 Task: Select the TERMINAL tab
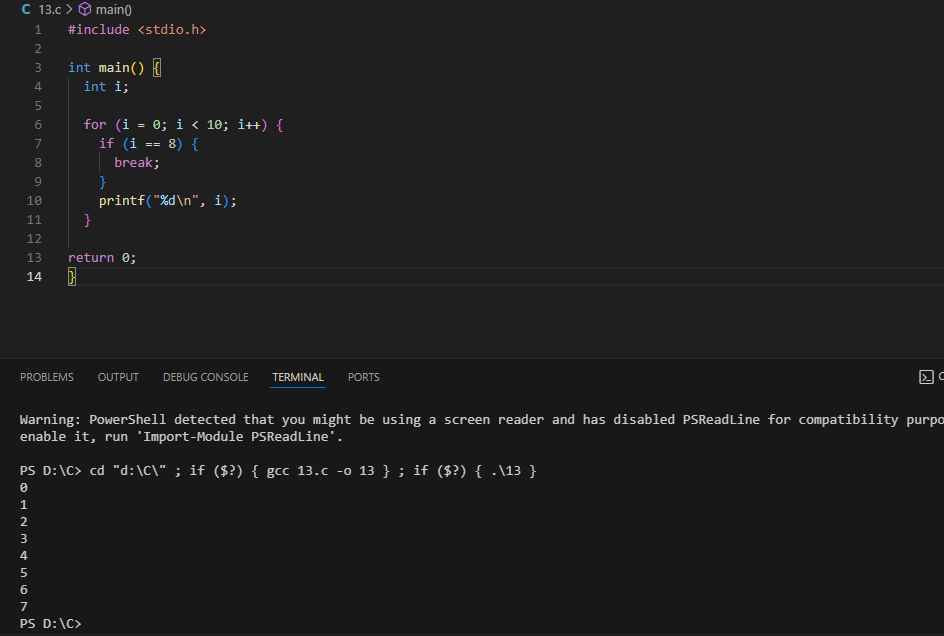tap(297, 377)
